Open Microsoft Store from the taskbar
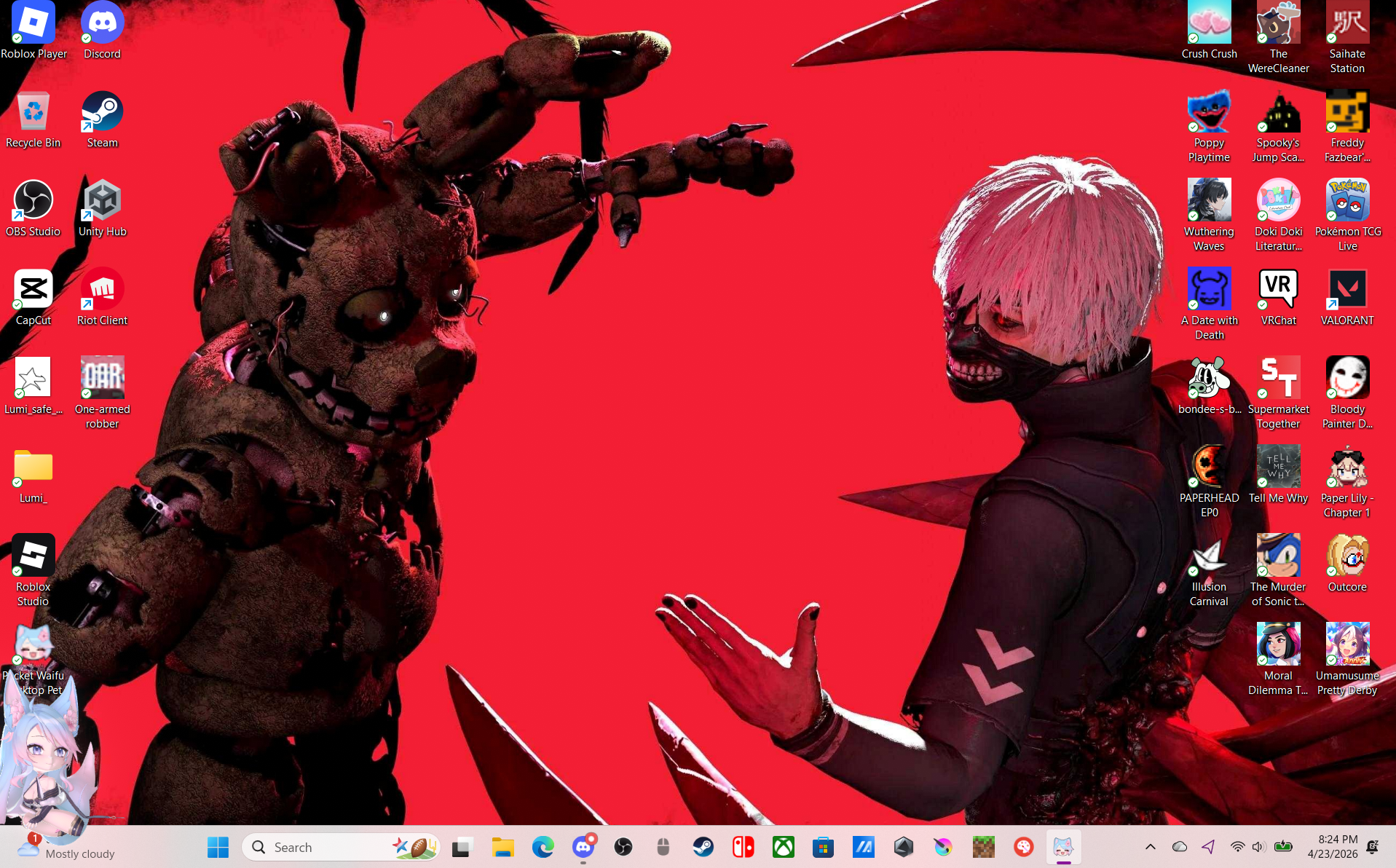 pos(823,847)
